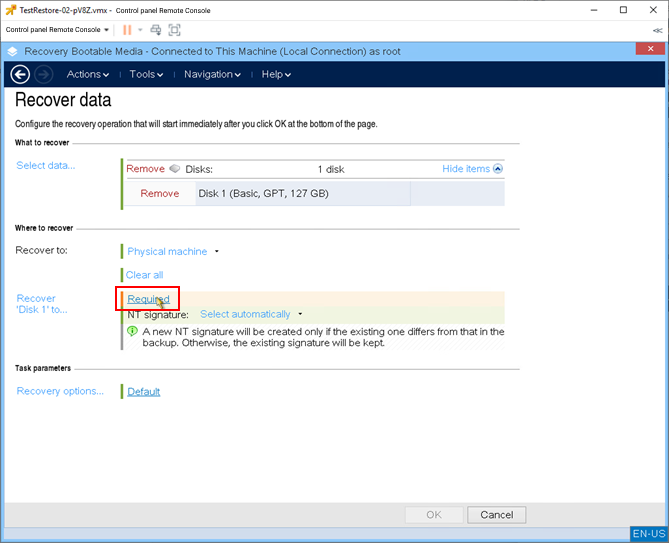Viewport: 669px width, 543px height.
Task: Click the green info icon by NT signature note
Action: 132,331
